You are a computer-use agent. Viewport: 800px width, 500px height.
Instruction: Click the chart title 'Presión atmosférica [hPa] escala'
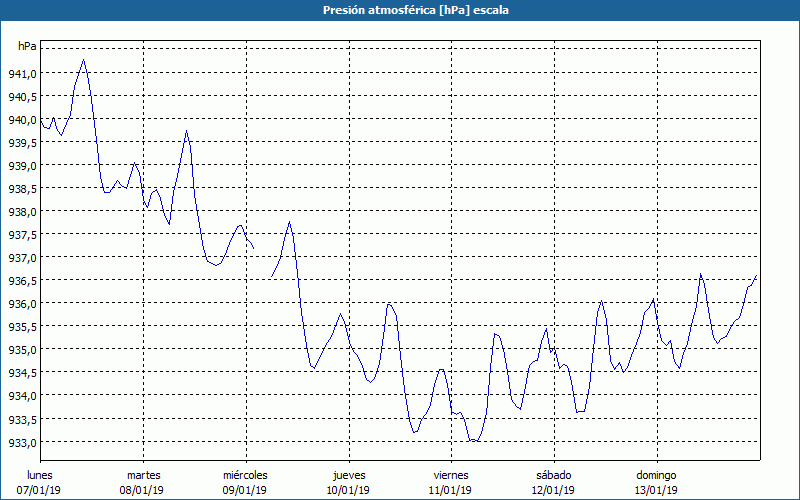(416, 10)
